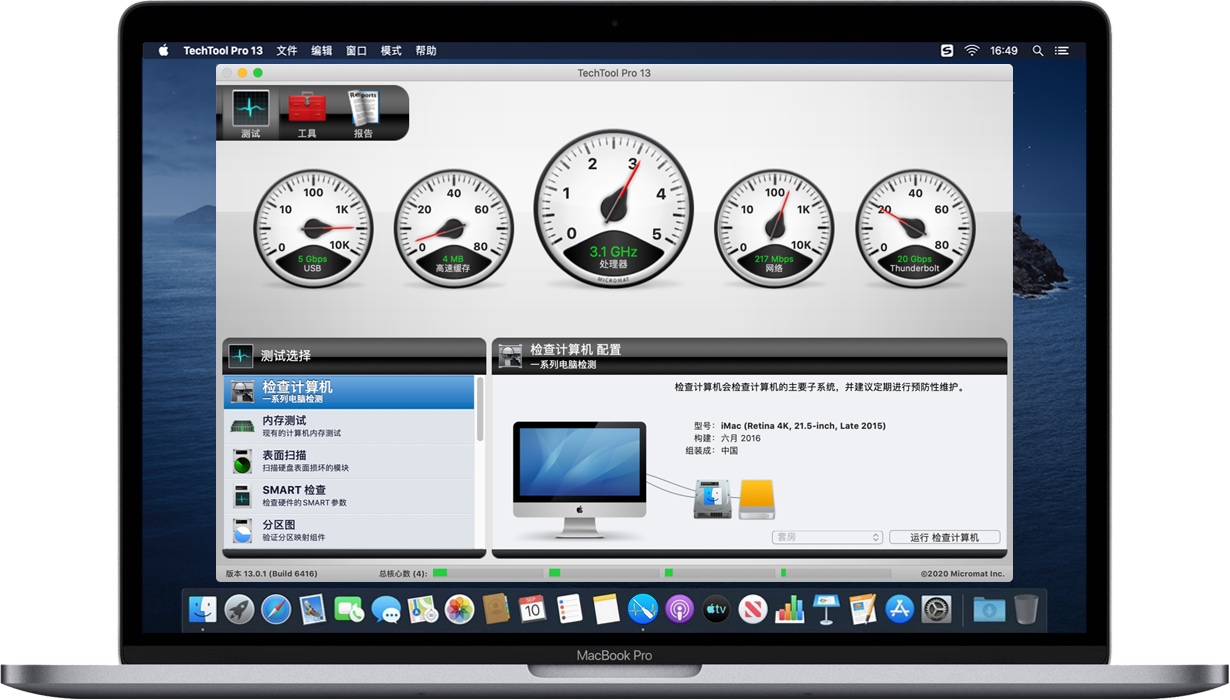The image size is (1230, 700).
Task: Open Spotlight search from the menu bar
Action: 1037,50
